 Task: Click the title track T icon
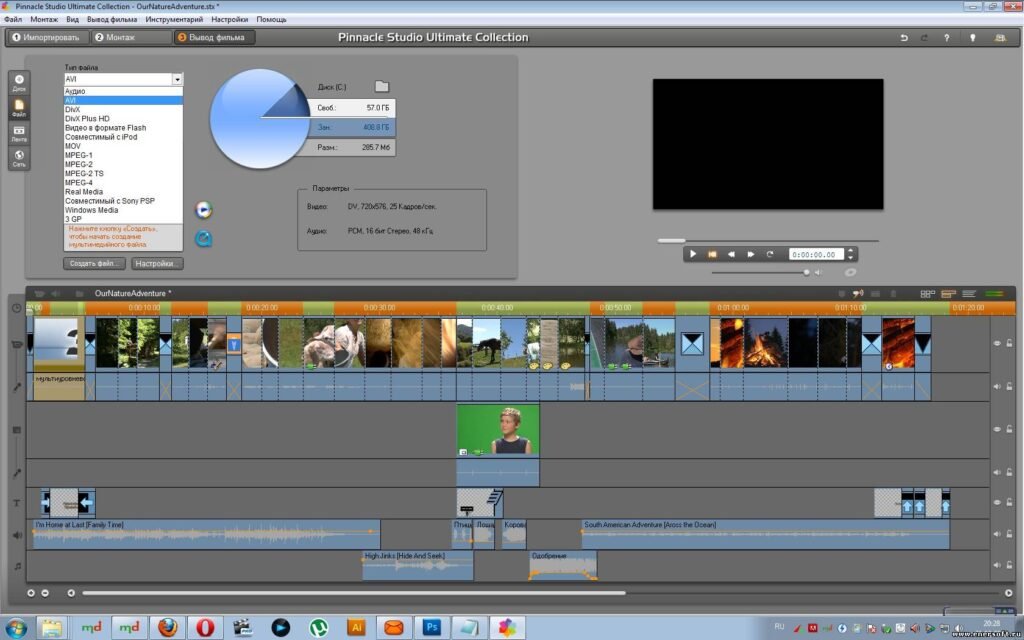(x=18, y=503)
